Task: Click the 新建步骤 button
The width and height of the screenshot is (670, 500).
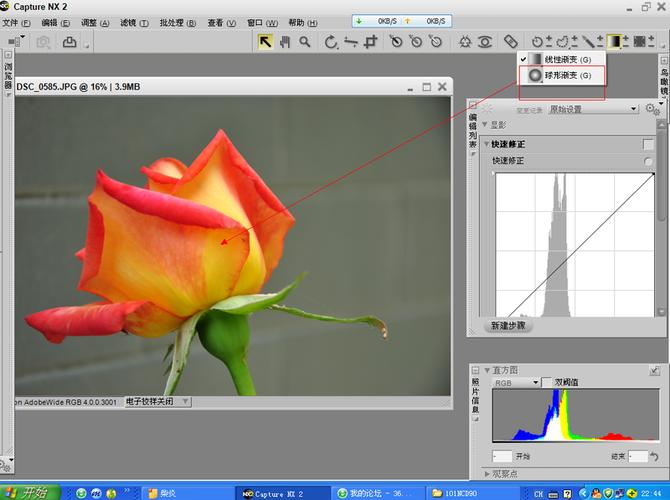Action: click(508, 326)
